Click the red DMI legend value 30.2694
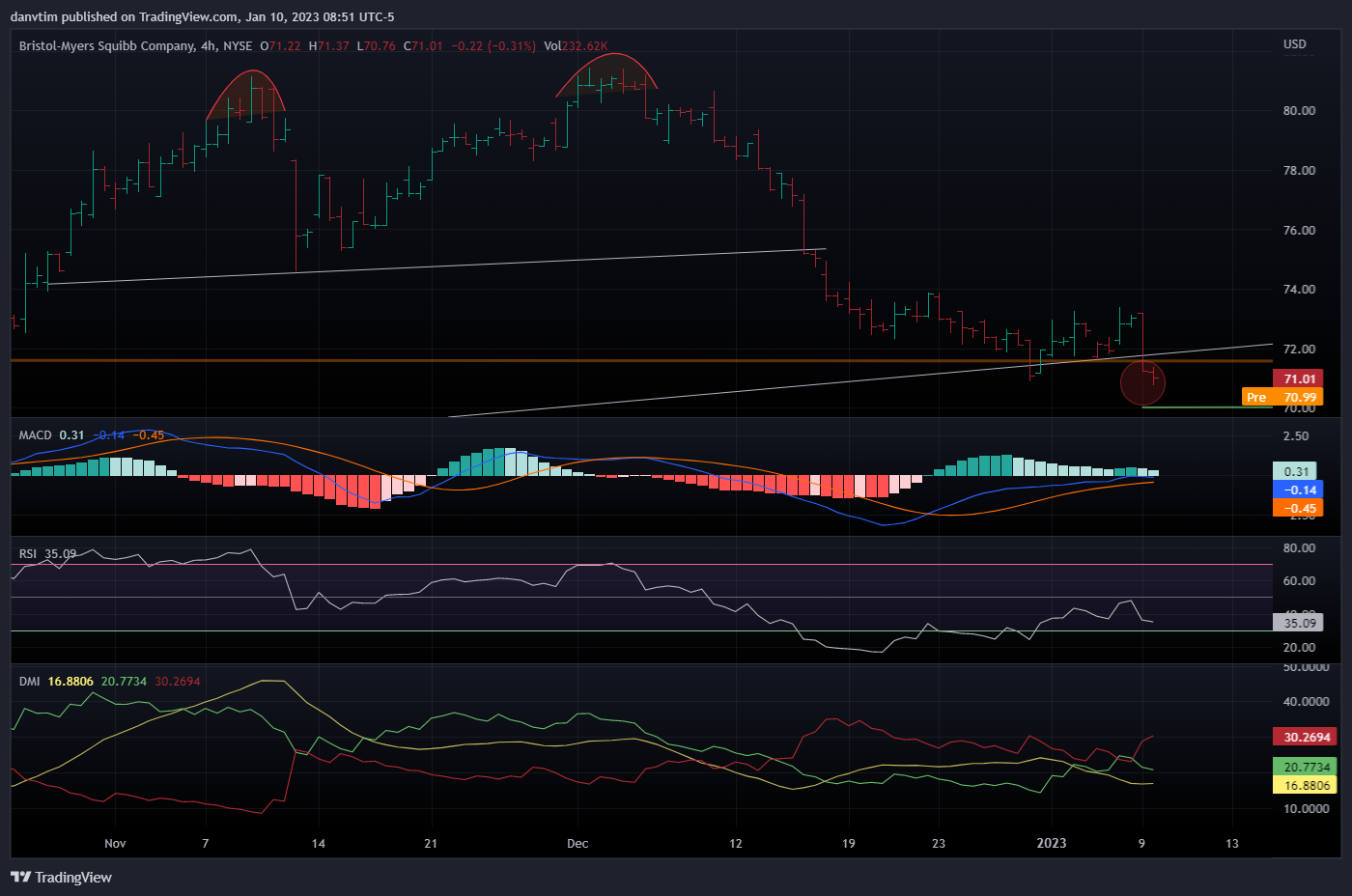This screenshot has height=896, width=1352. [178, 681]
